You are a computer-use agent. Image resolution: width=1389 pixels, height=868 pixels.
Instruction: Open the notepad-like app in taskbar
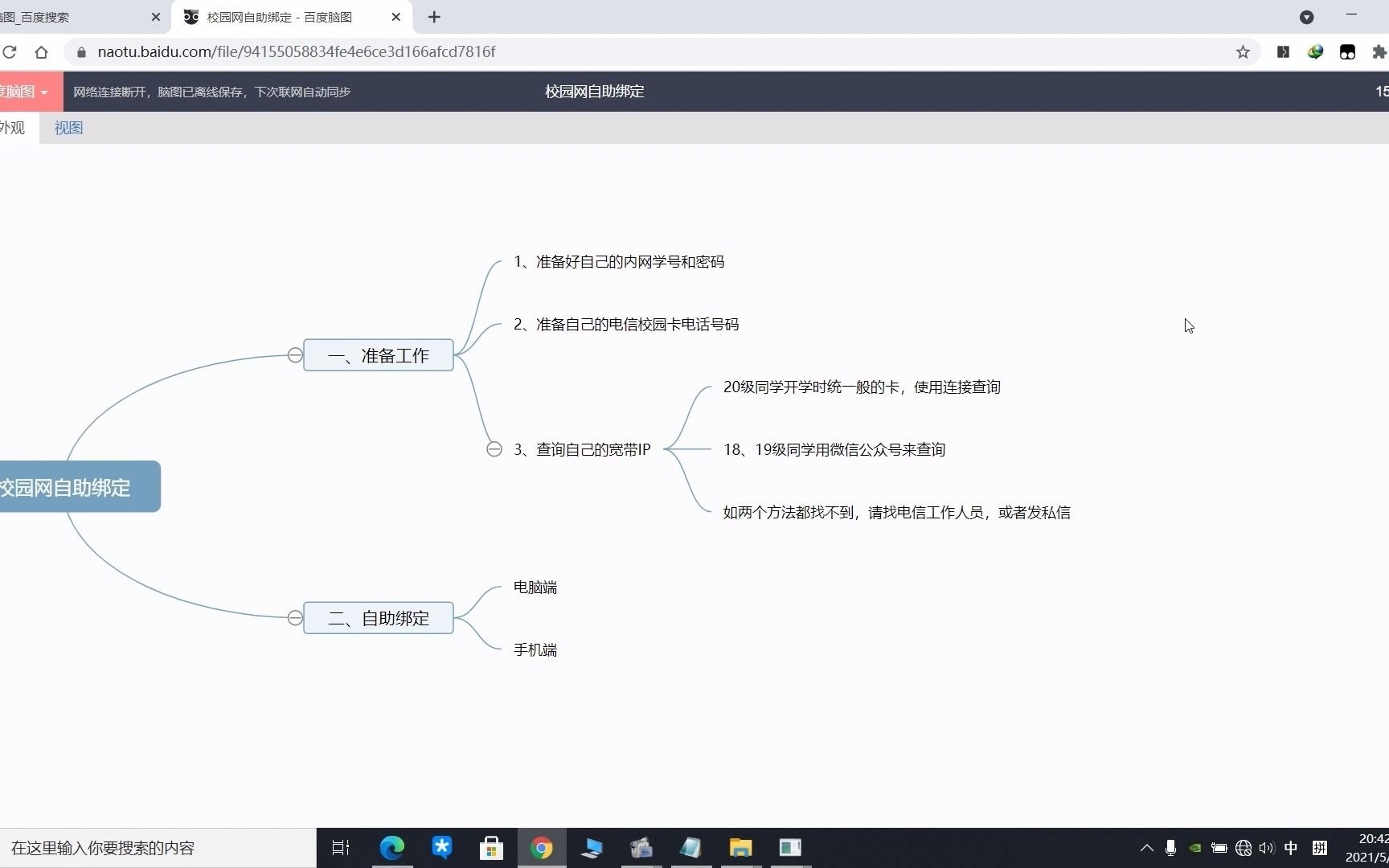[x=690, y=848]
